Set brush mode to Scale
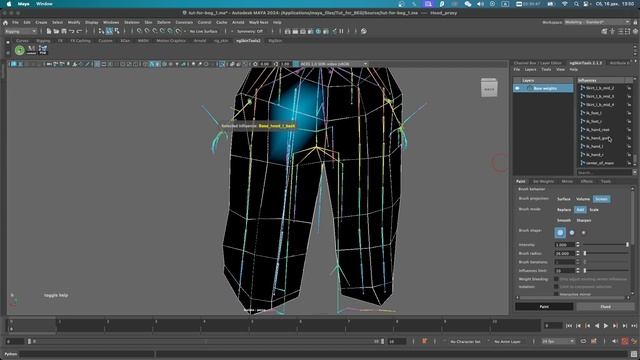This screenshot has width=640, height=360. [x=594, y=209]
